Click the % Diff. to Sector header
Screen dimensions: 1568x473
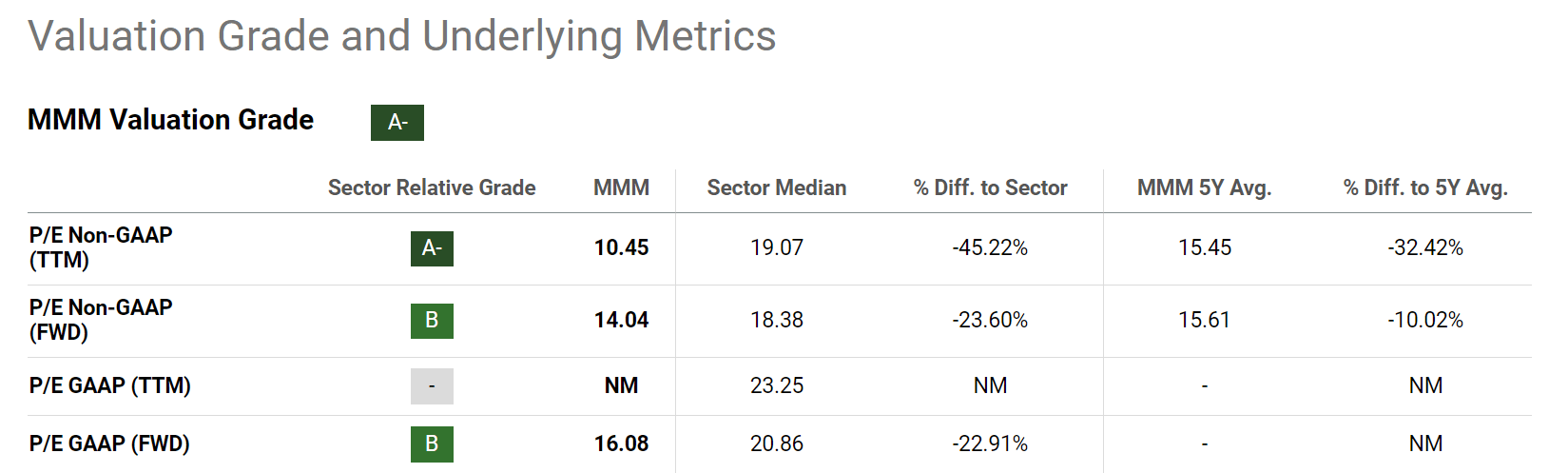[990, 188]
